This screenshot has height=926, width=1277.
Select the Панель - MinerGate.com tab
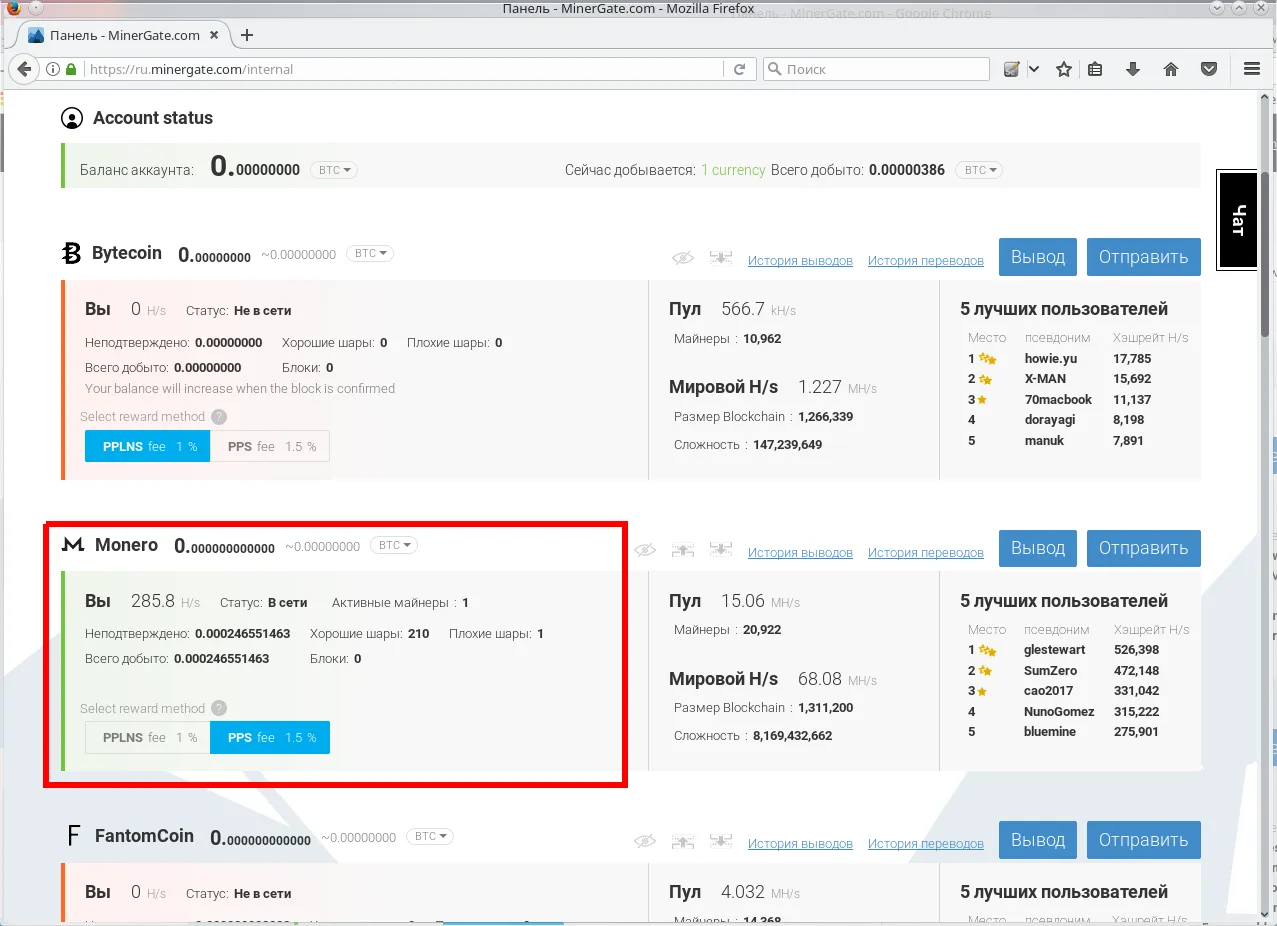click(125, 35)
